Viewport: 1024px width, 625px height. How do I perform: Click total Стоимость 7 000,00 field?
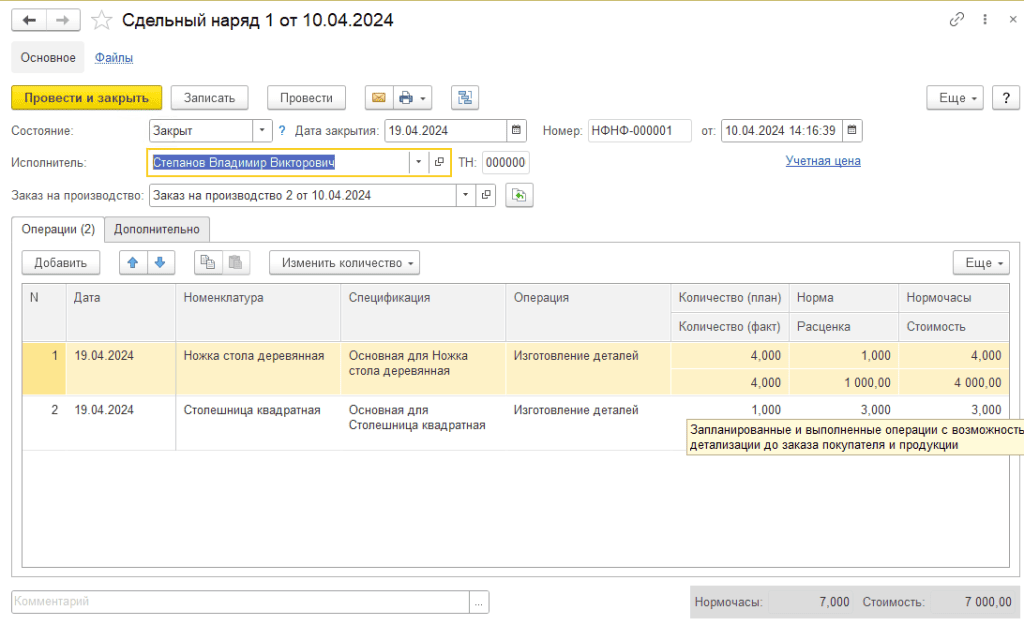[x=974, y=602]
